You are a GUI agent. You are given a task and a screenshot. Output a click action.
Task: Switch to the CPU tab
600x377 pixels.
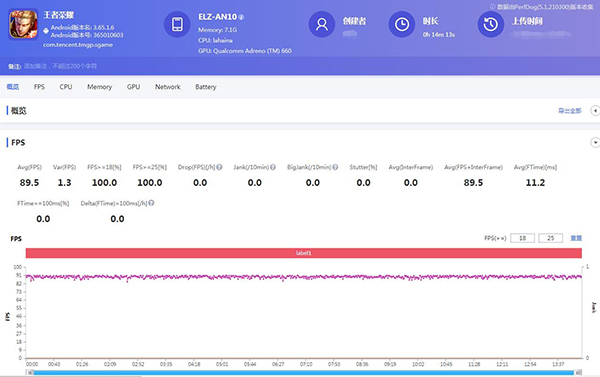coord(66,87)
